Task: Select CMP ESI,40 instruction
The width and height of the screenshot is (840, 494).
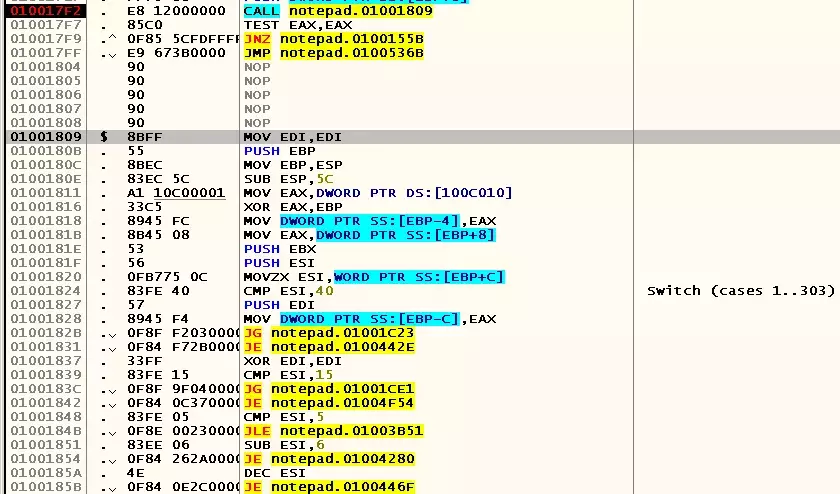Action: (x=289, y=291)
